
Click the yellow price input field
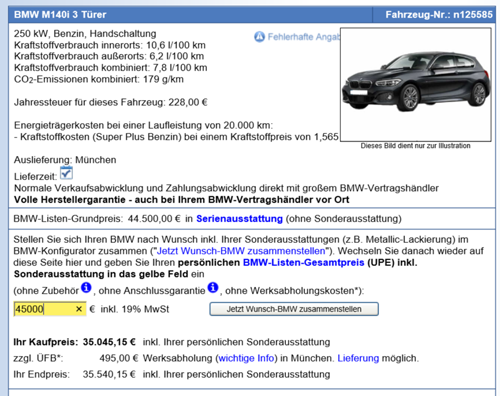click(50, 309)
